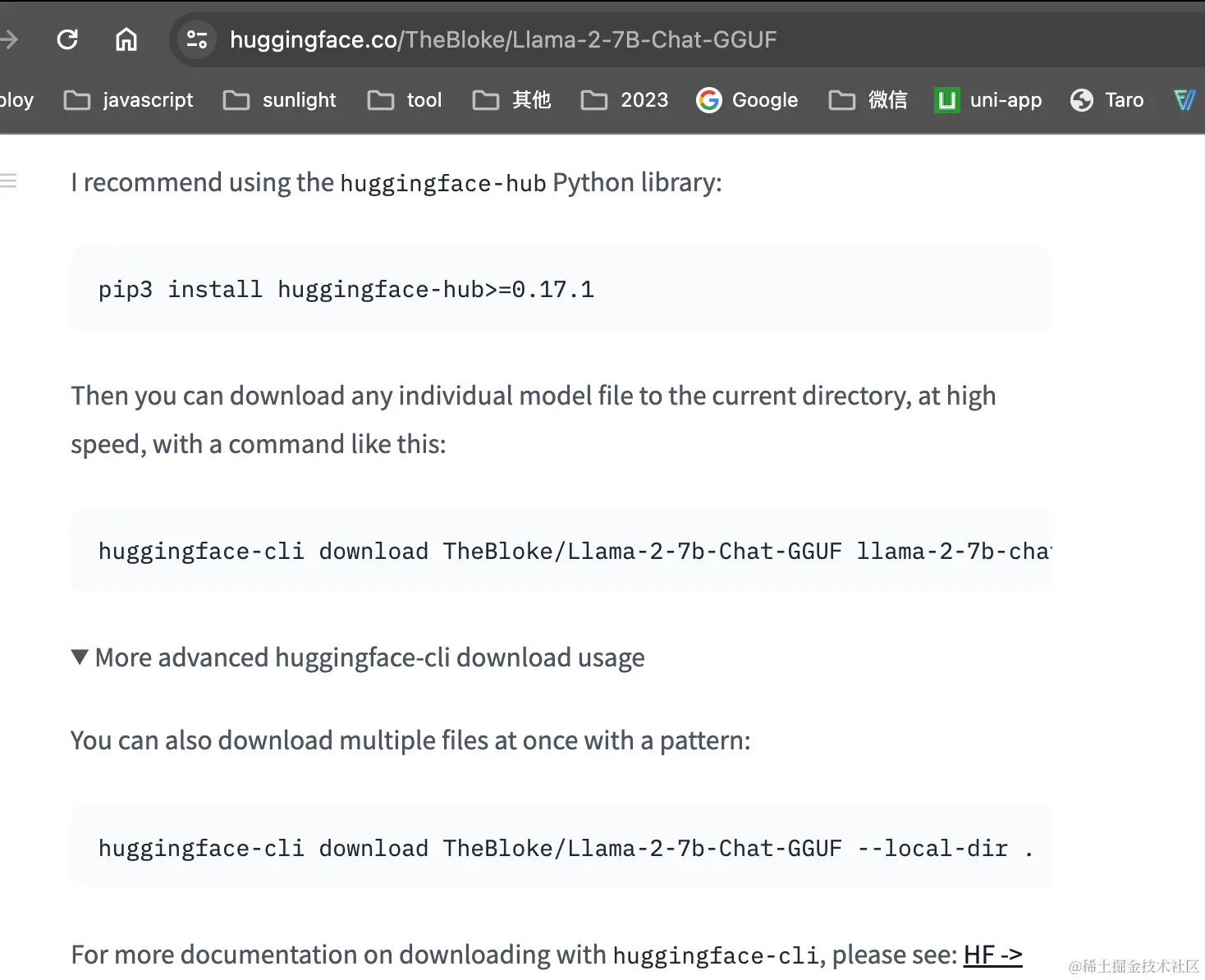
Task: Follow the HF -> documentation link
Action: 993,955
